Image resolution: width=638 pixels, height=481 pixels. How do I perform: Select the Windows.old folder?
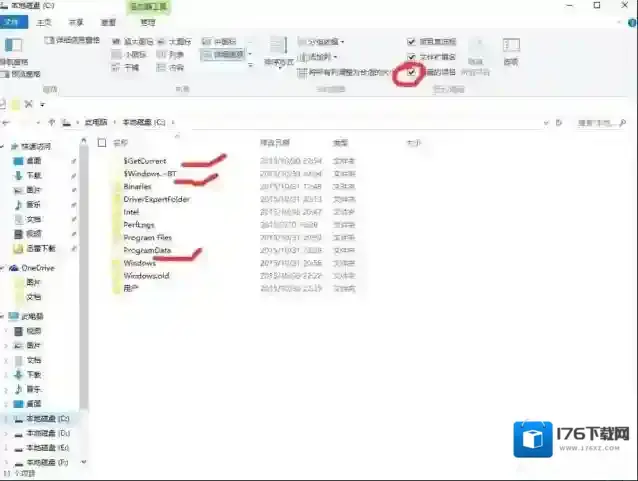(x=146, y=275)
